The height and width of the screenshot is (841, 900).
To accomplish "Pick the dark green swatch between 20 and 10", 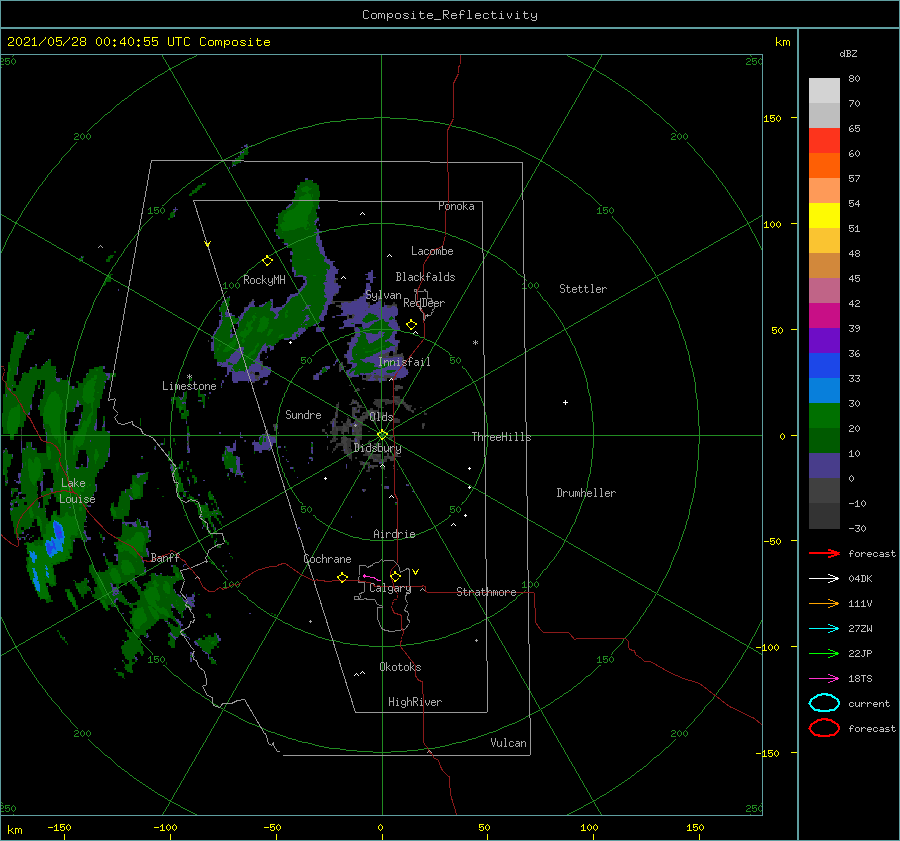I will coord(824,440).
